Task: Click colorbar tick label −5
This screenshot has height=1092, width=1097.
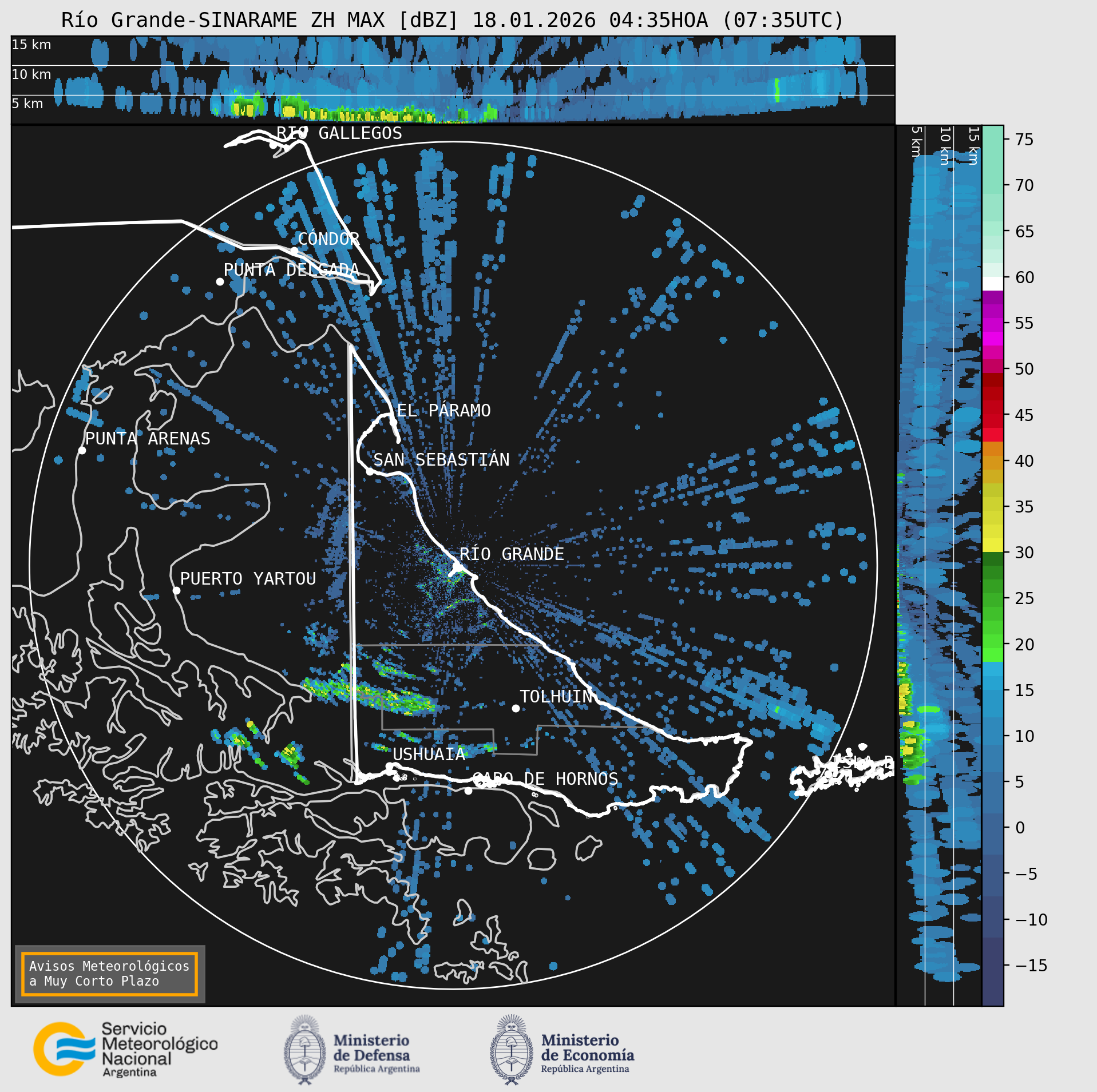Action: pos(1027,874)
